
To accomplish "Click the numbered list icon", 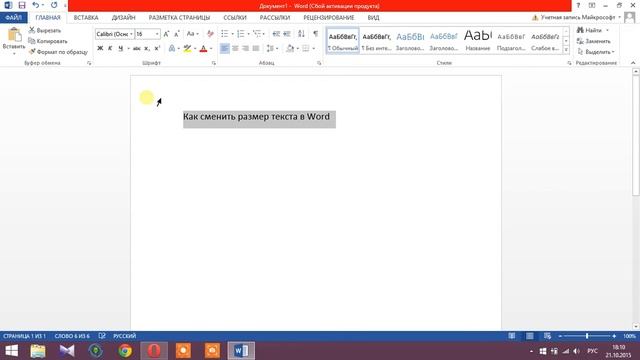I will click(241, 34).
